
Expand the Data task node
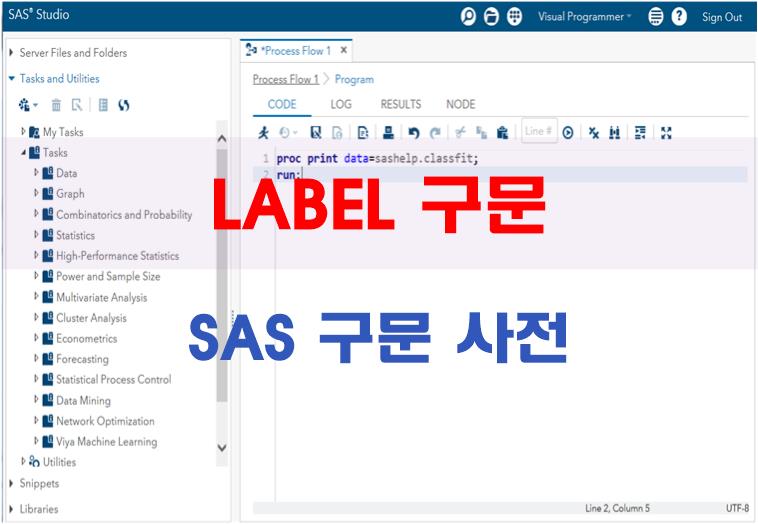(x=36, y=173)
